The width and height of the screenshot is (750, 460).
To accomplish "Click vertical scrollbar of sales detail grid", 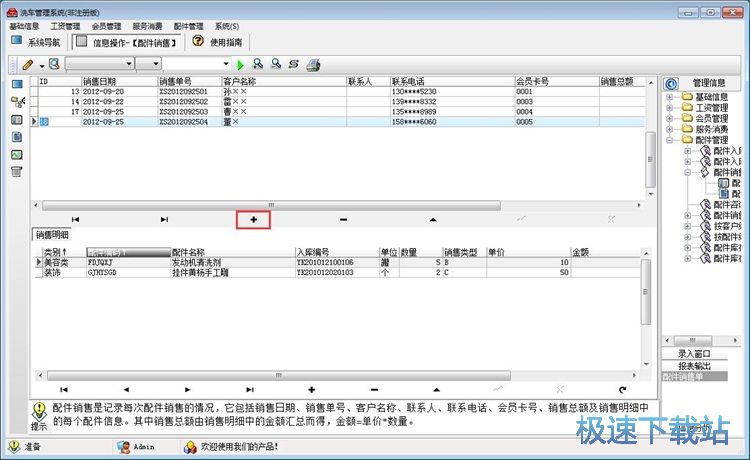I will pyautogui.click(x=646, y=292).
